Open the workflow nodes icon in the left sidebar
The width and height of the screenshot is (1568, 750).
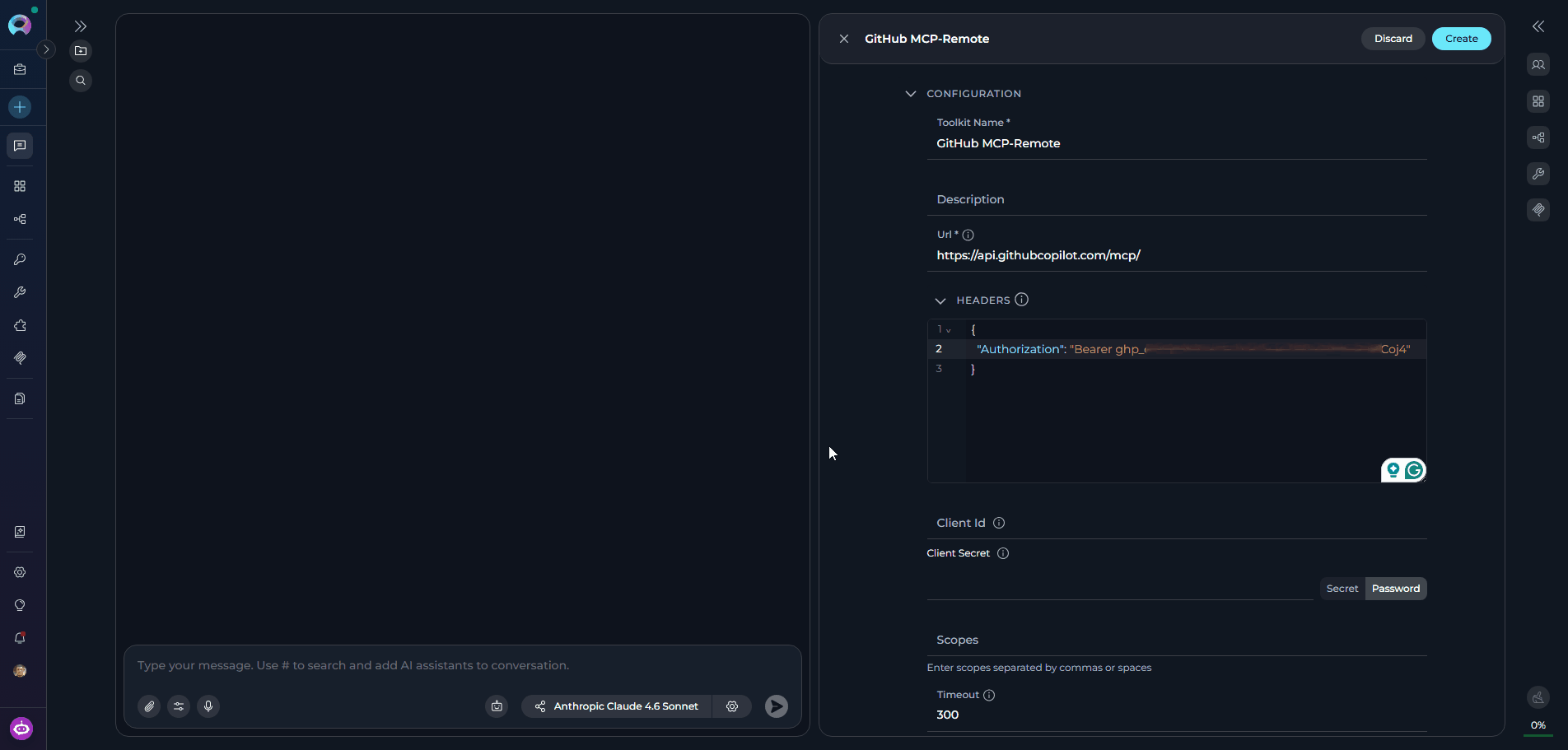(x=20, y=219)
